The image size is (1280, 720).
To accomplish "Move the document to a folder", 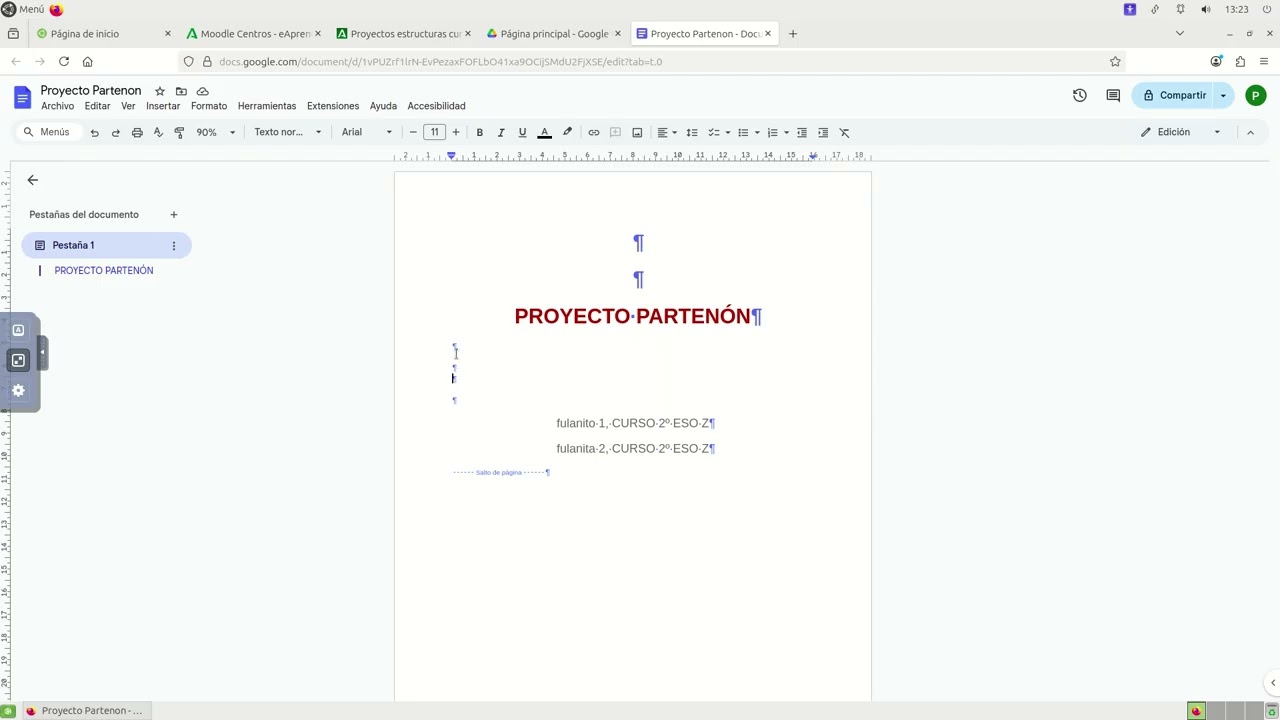I will tap(181, 91).
